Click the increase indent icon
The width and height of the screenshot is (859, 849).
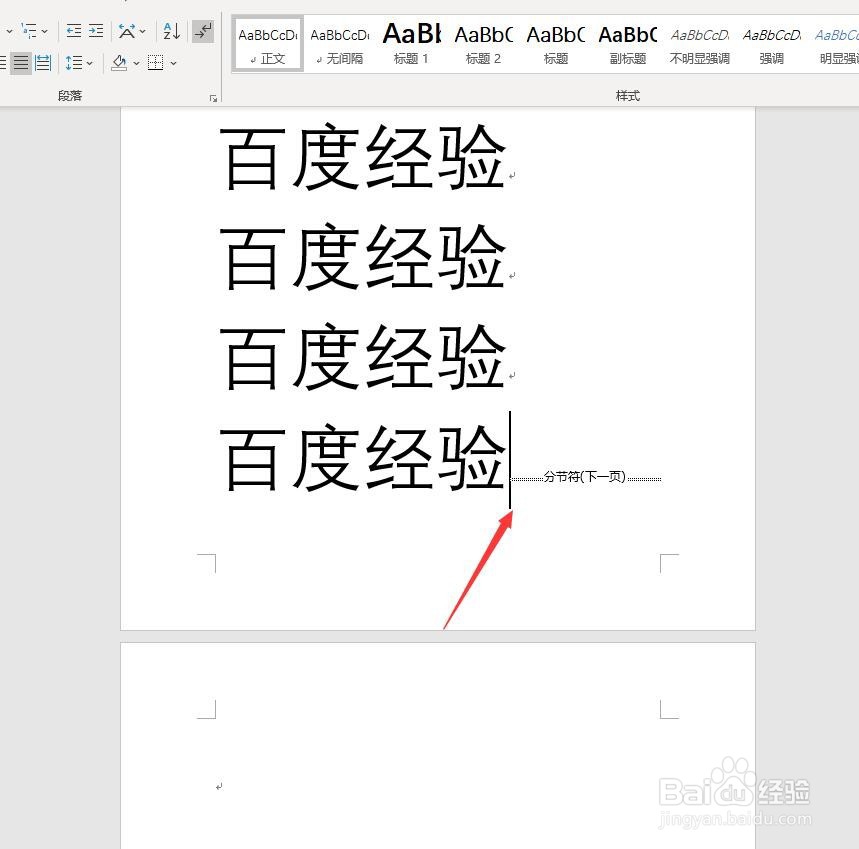pos(96,31)
